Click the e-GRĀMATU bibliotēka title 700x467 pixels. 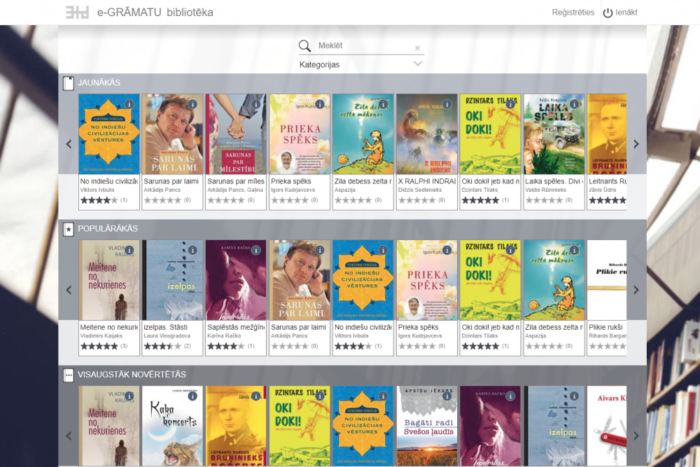coord(155,12)
